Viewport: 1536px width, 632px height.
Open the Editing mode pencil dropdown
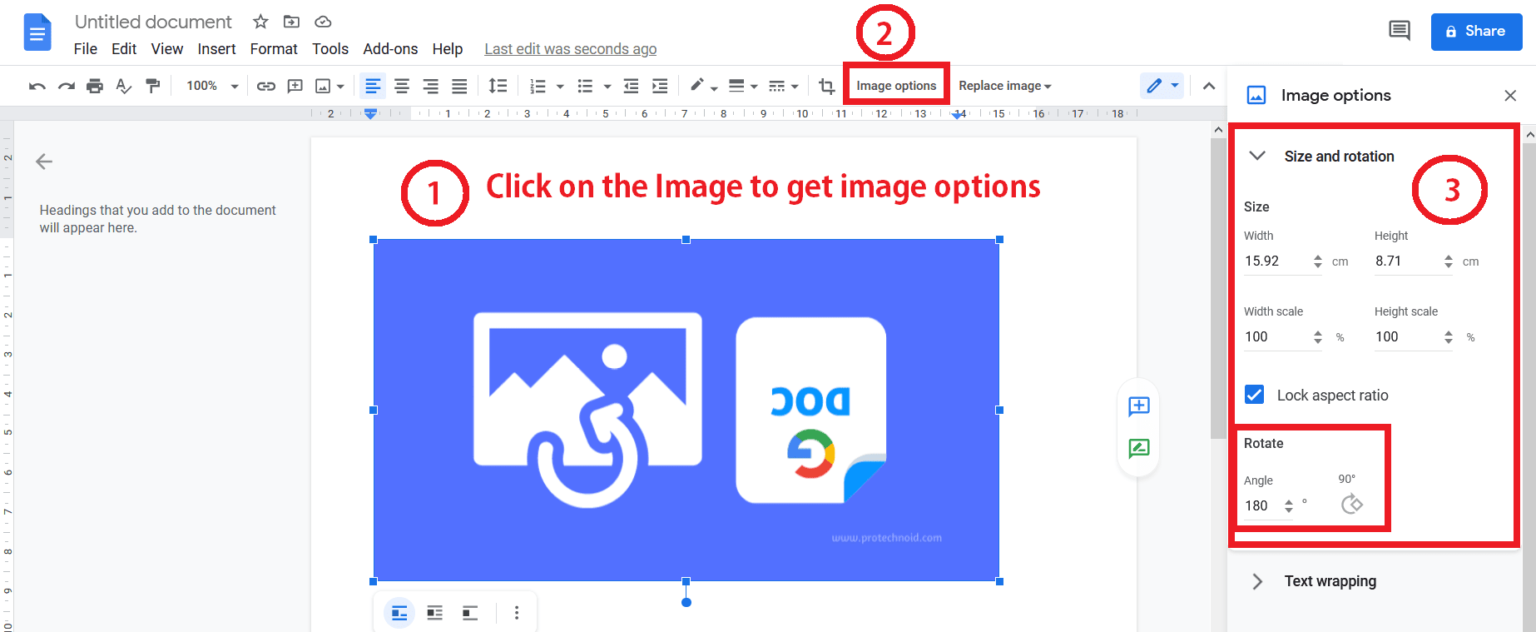(x=1163, y=86)
